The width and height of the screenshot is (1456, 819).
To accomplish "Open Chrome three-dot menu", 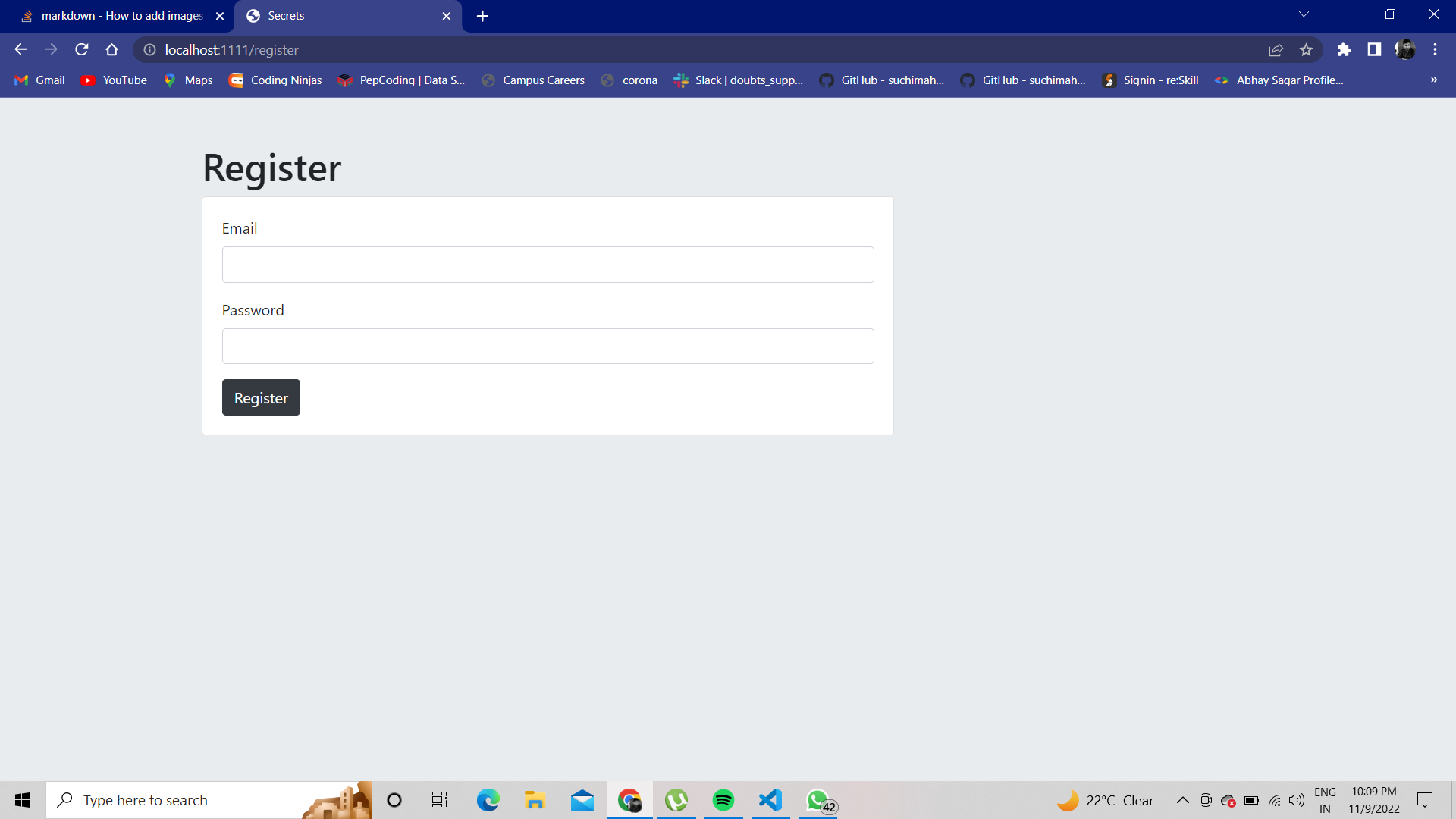I will click(1435, 50).
